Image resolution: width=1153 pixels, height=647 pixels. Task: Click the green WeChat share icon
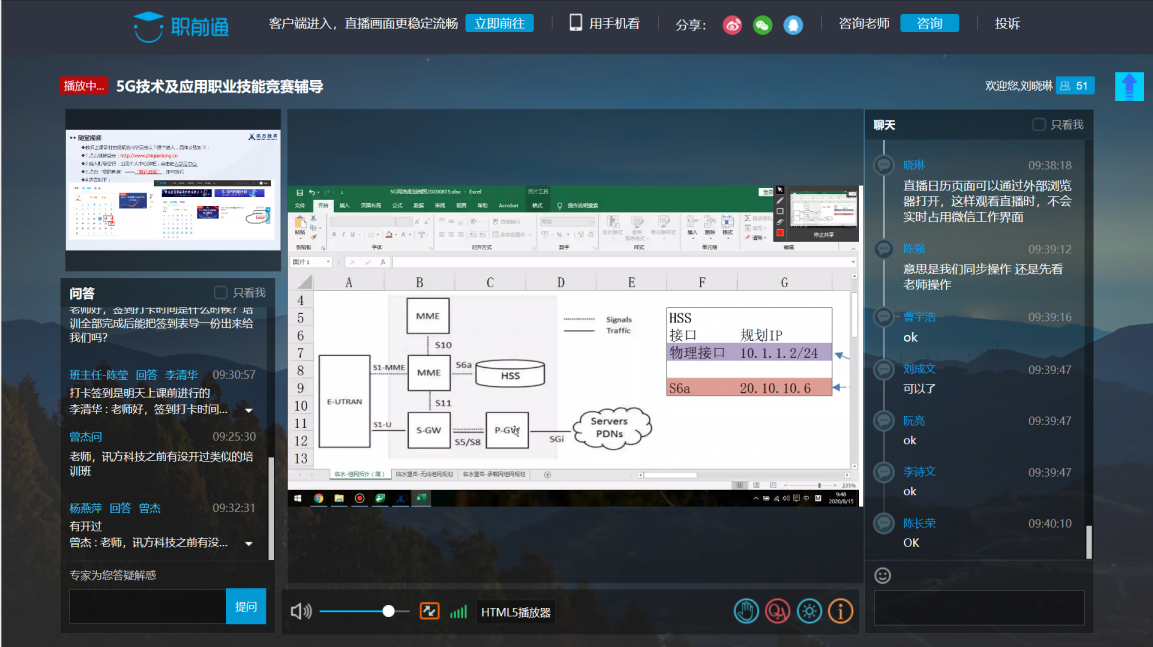(x=762, y=25)
